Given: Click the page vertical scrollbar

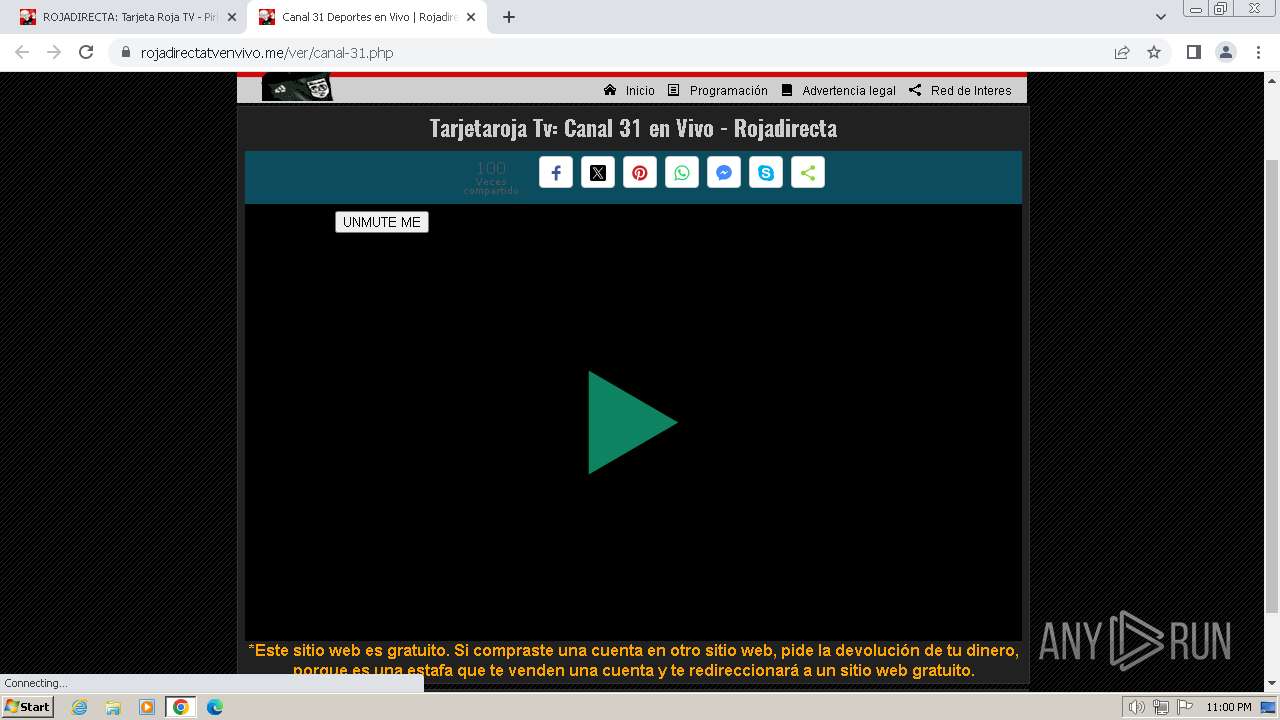Looking at the screenshot, I should [x=1272, y=385].
